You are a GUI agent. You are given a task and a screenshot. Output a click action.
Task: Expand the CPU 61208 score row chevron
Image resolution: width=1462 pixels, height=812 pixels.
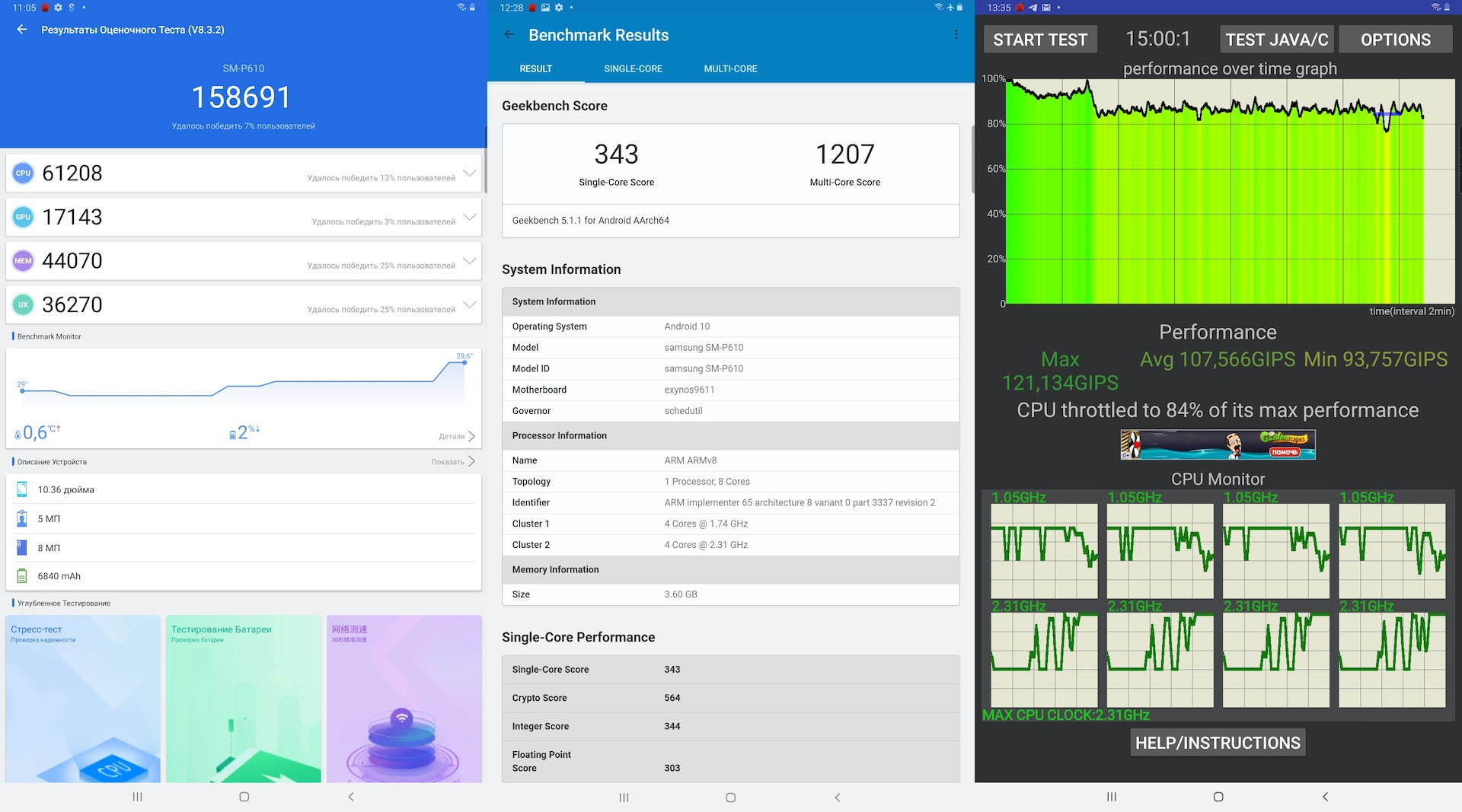coord(470,174)
